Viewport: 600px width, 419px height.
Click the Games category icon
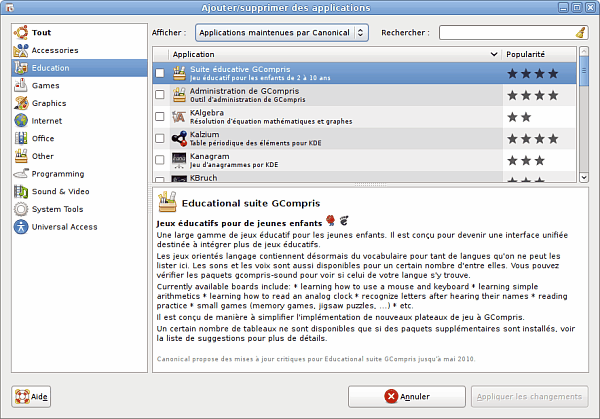click(21, 85)
